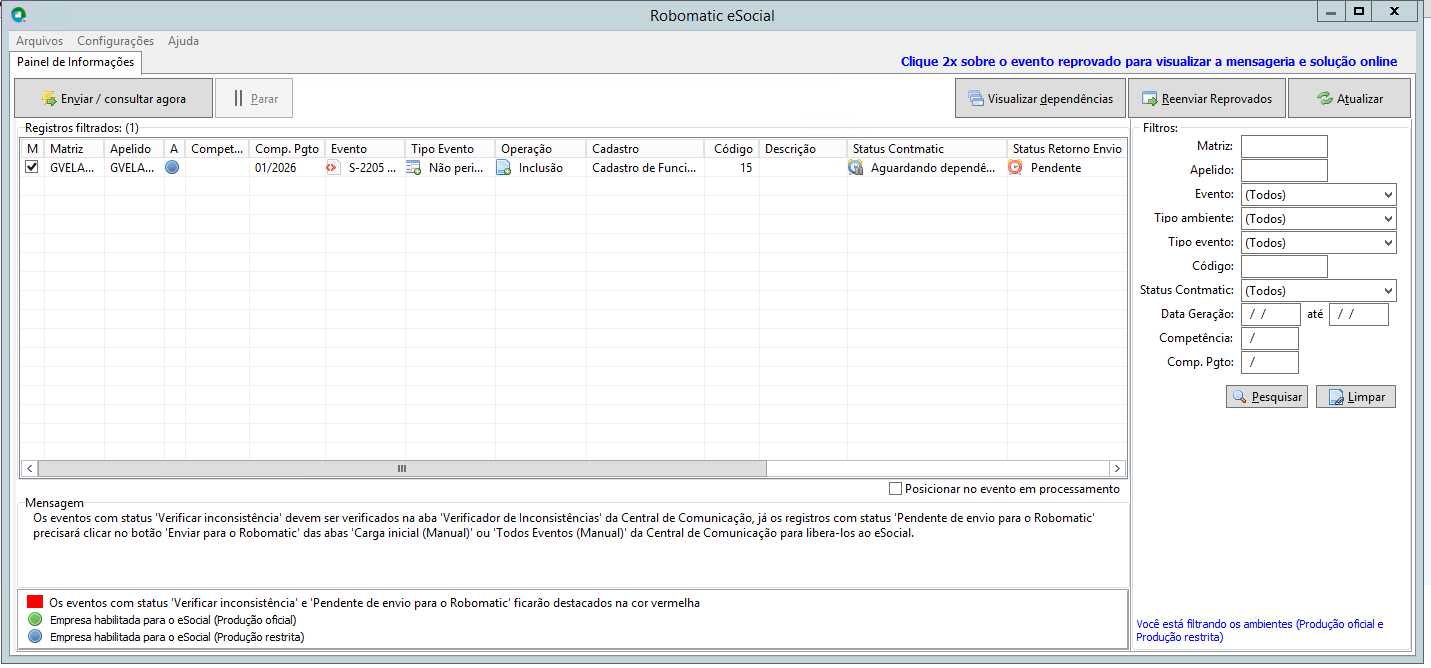Focus the Comp. Pgto filter field
The width and height of the screenshot is (1431, 668).
[x=1270, y=363]
